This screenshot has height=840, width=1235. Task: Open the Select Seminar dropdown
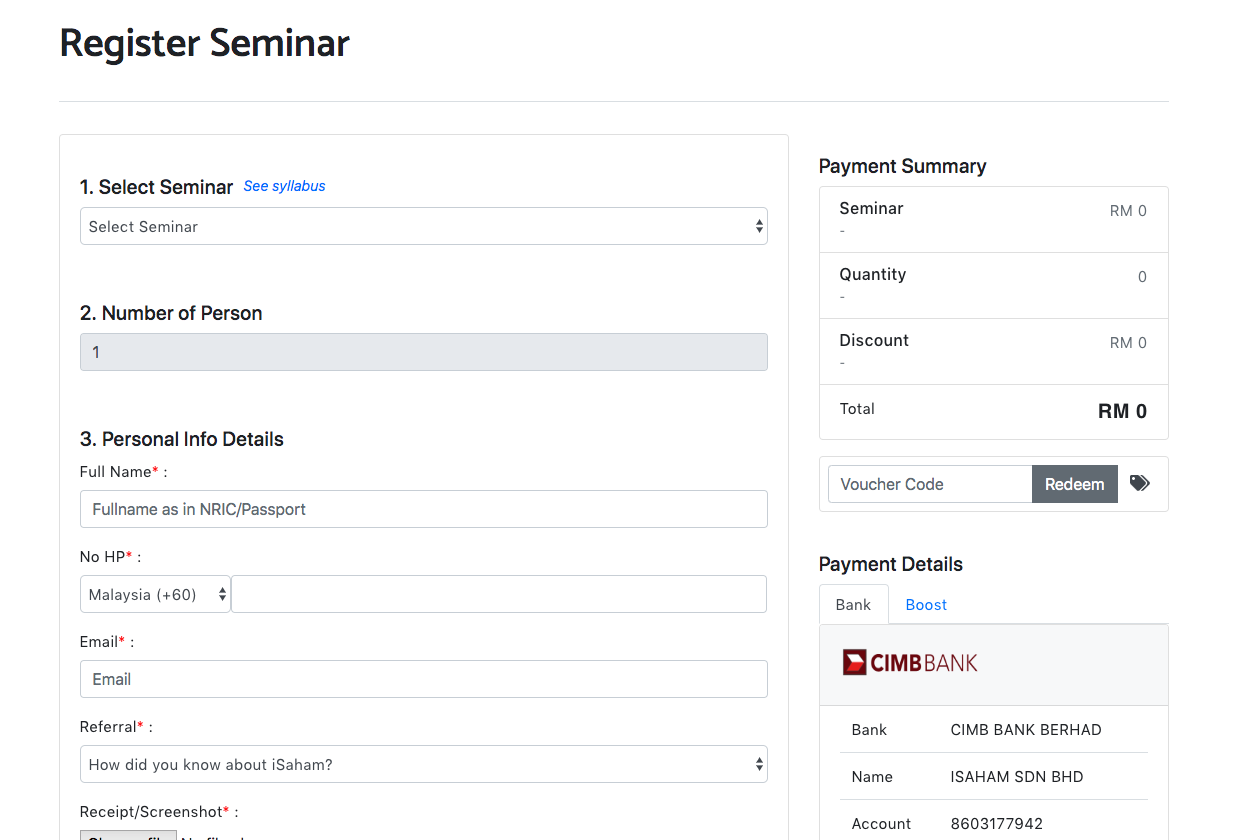click(x=423, y=226)
